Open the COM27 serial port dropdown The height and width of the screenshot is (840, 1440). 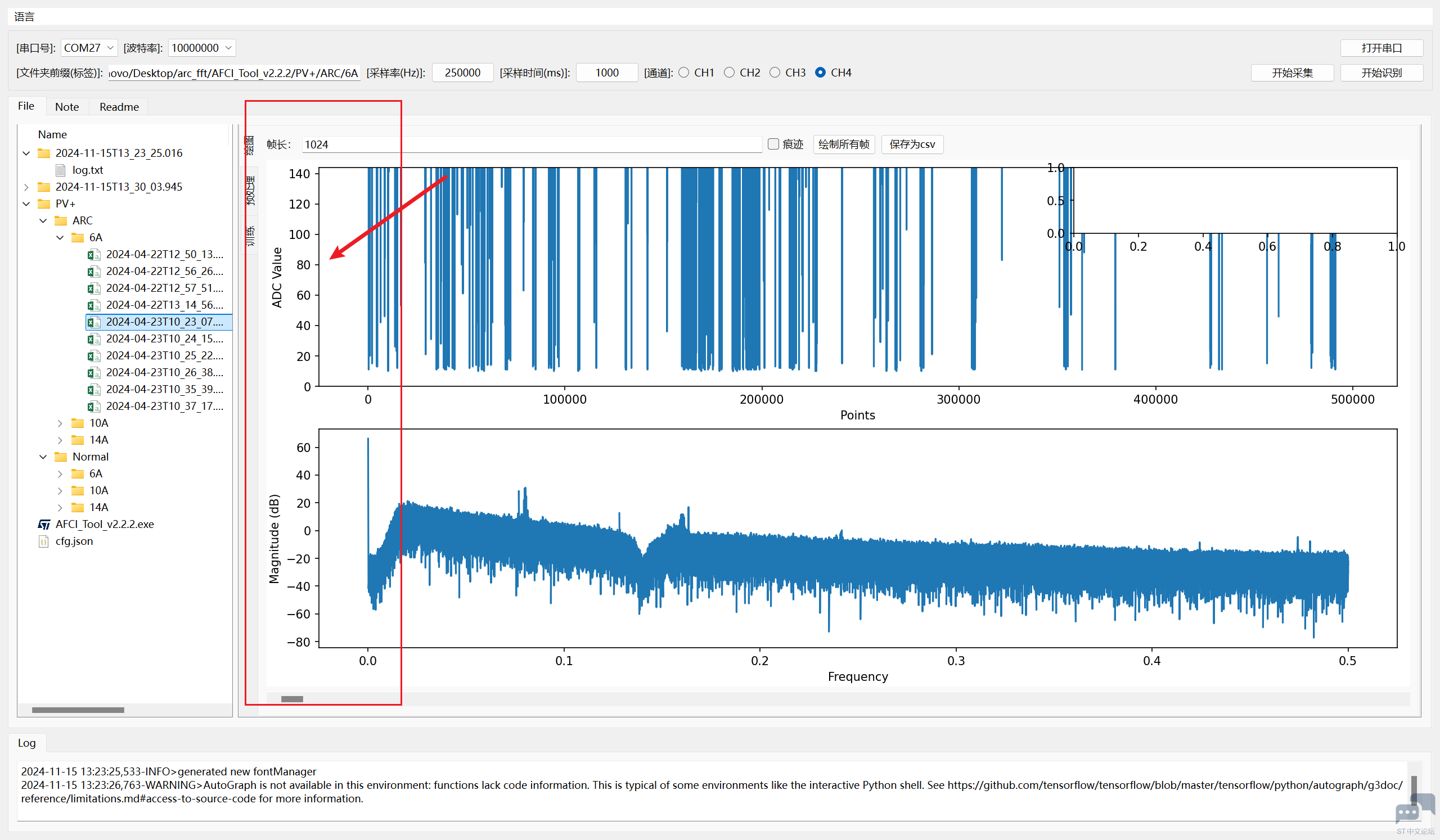pos(89,48)
